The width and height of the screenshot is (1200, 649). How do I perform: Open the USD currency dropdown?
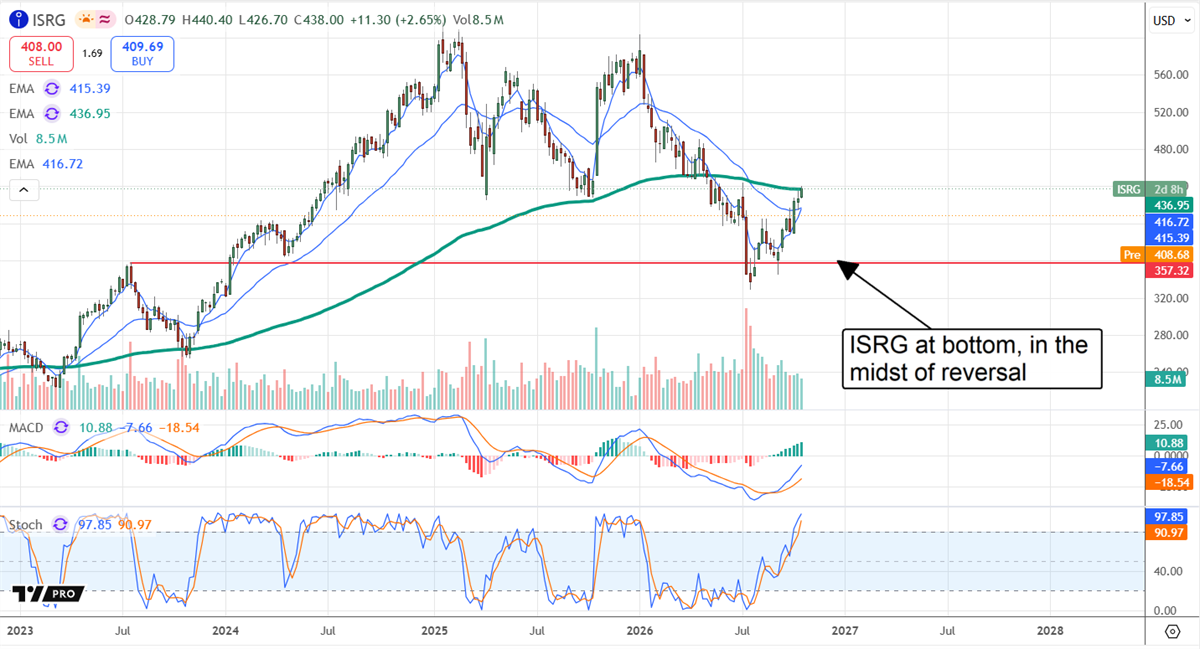tap(1169, 20)
